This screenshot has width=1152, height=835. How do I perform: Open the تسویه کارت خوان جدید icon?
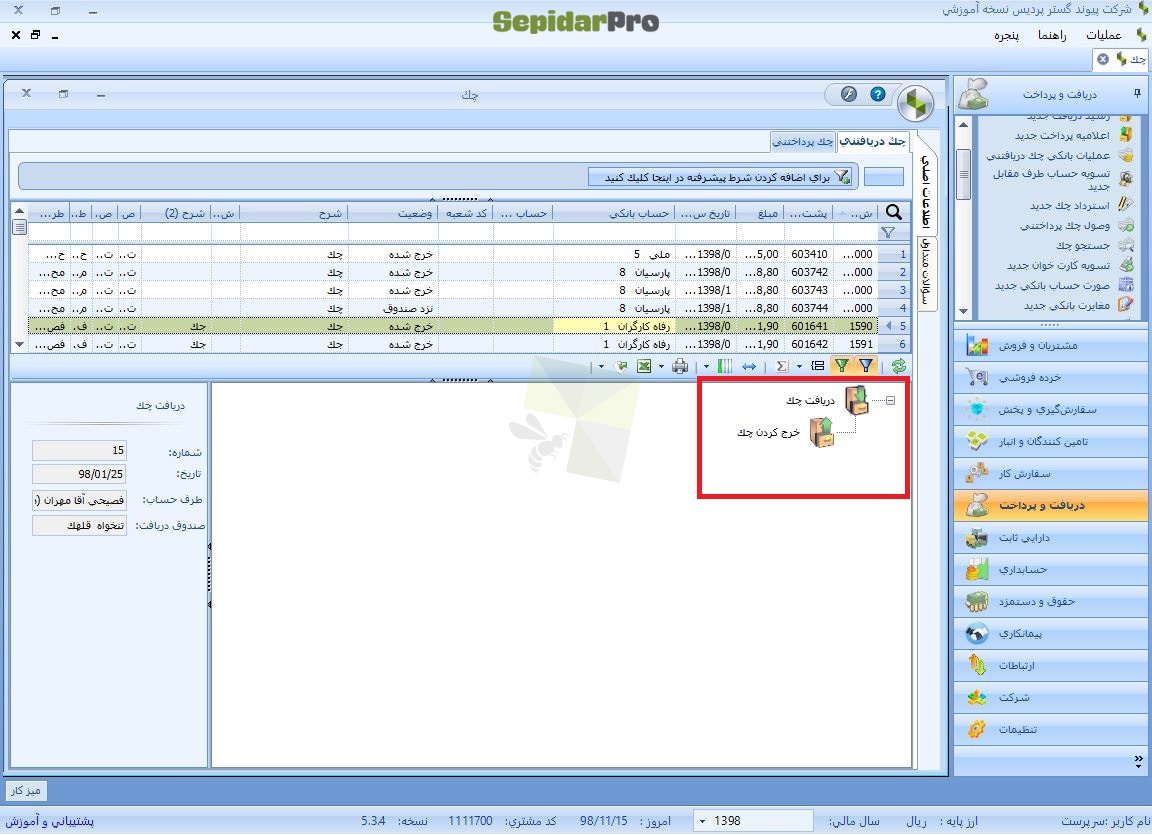coord(1126,265)
